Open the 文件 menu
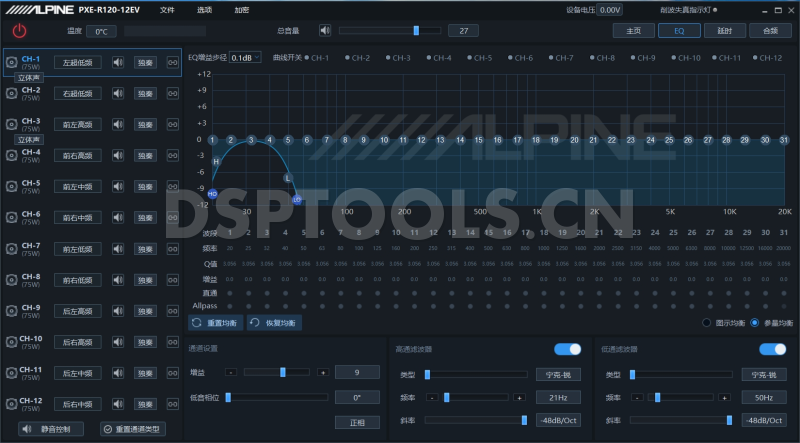 click(x=167, y=10)
